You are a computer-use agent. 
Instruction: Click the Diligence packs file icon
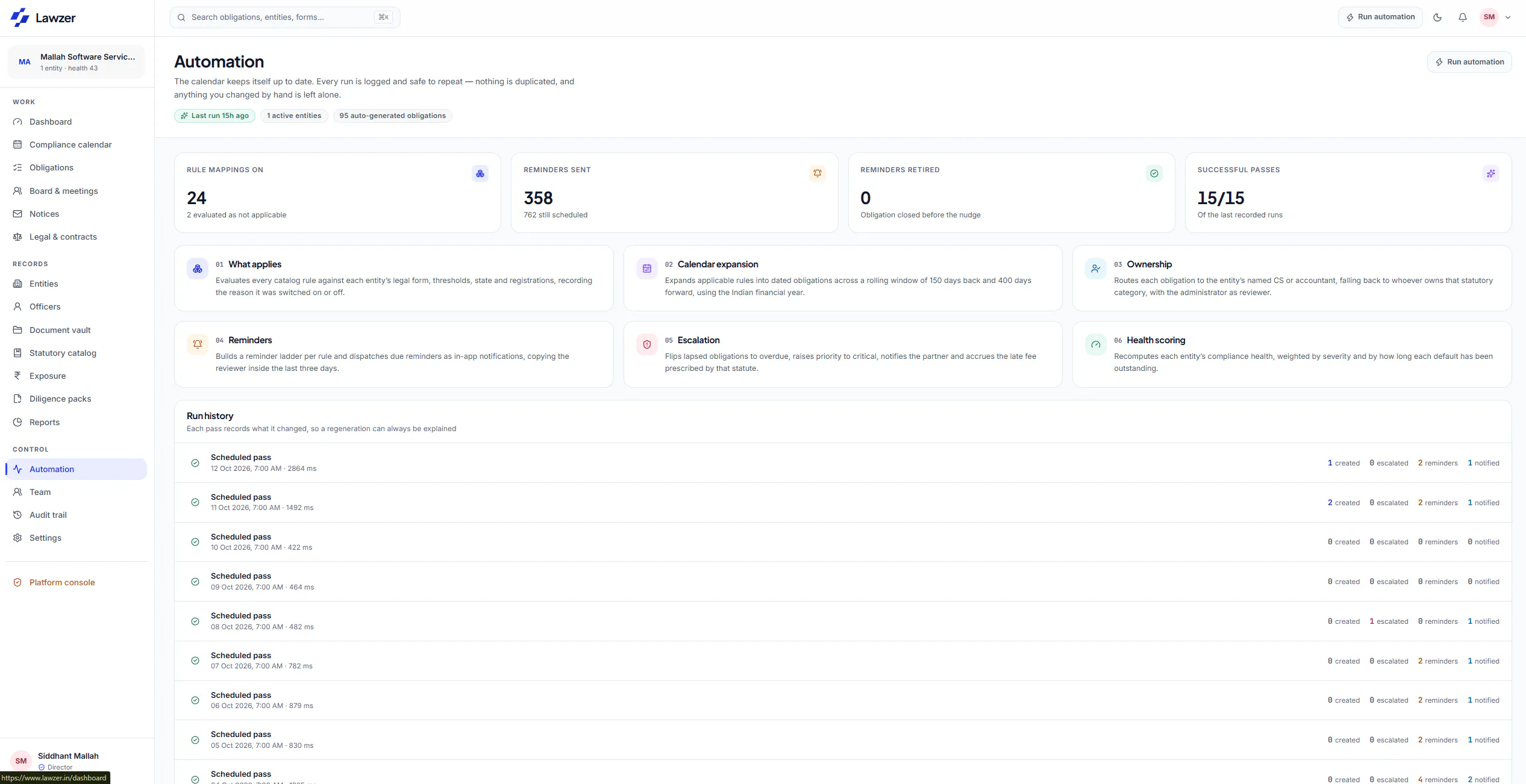(17, 399)
